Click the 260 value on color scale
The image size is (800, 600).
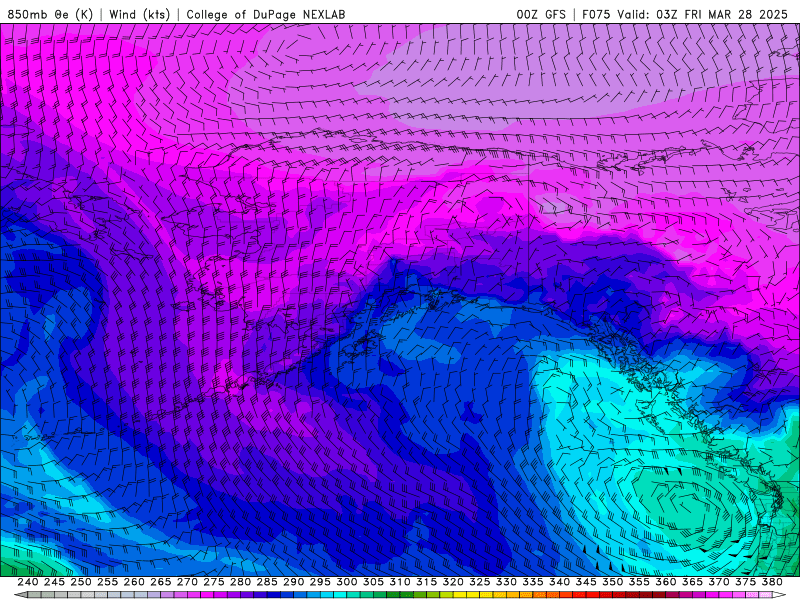coord(134,582)
